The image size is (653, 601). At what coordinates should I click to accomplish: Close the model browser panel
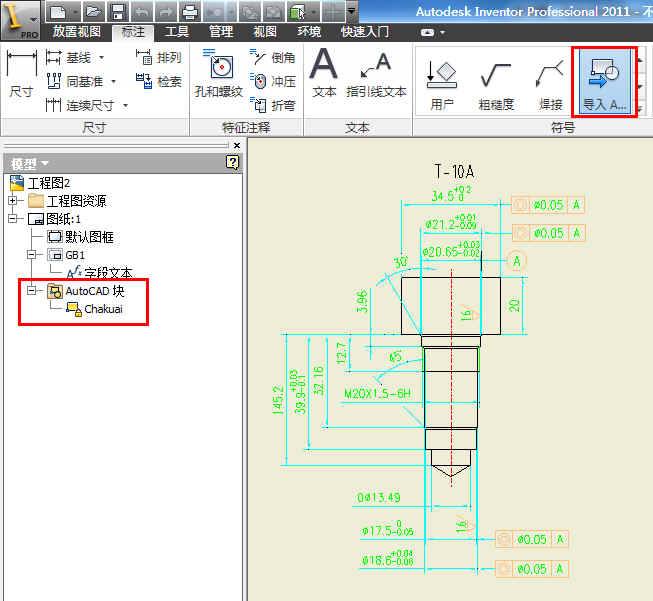pos(236,146)
